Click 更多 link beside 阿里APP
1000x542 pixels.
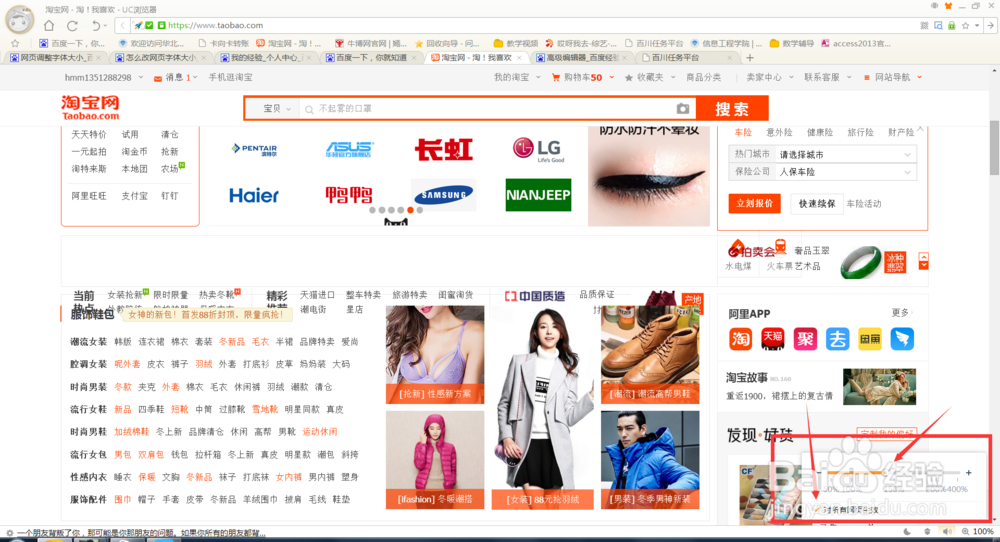click(902, 312)
